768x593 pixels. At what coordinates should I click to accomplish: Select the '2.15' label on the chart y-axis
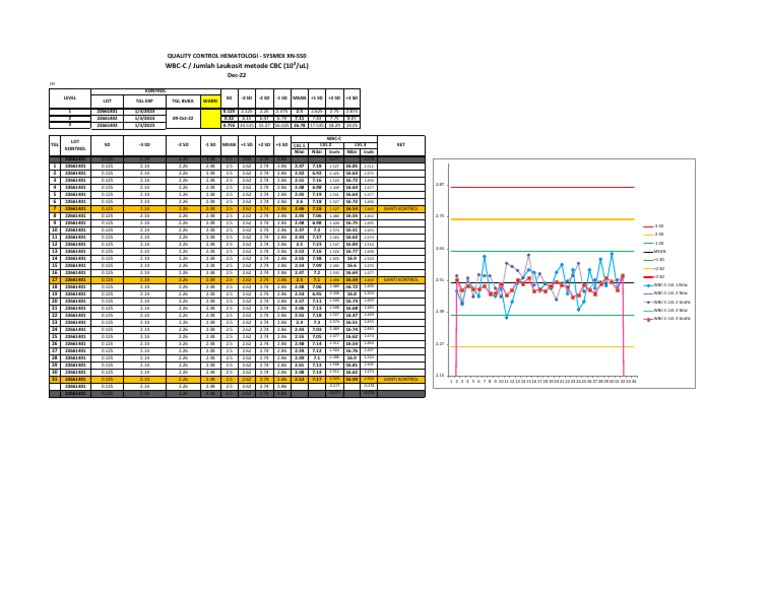pyautogui.click(x=440, y=376)
